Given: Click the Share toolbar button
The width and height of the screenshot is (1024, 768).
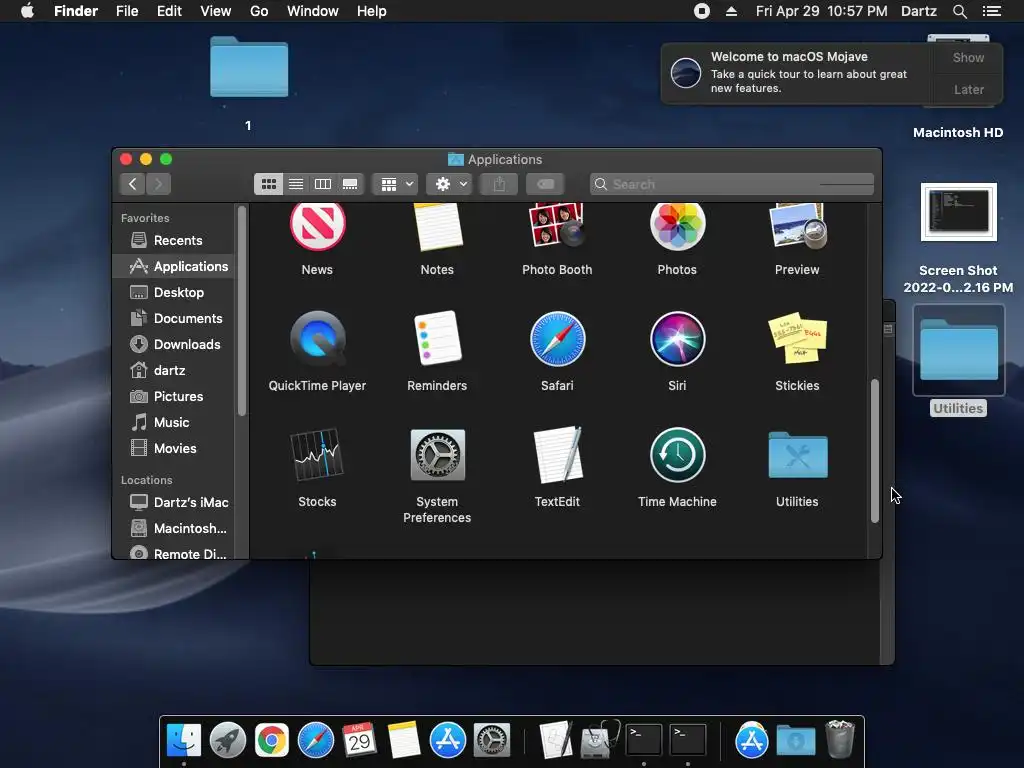Looking at the screenshot, I should 499,184.
